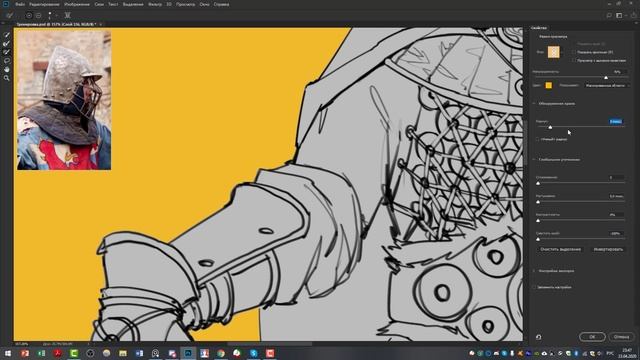Viewport: 640px width, 360px height.
Task: Click the workspace layout icon at top right
Action: [x=619, y=16]
